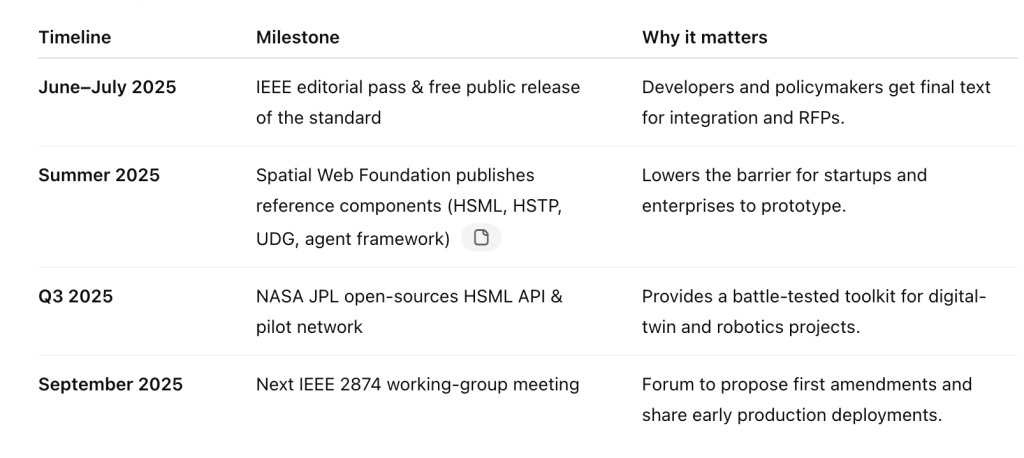The image size is (1024, 458).
Task: Select the Timeline column header
Action: point(74,37)
